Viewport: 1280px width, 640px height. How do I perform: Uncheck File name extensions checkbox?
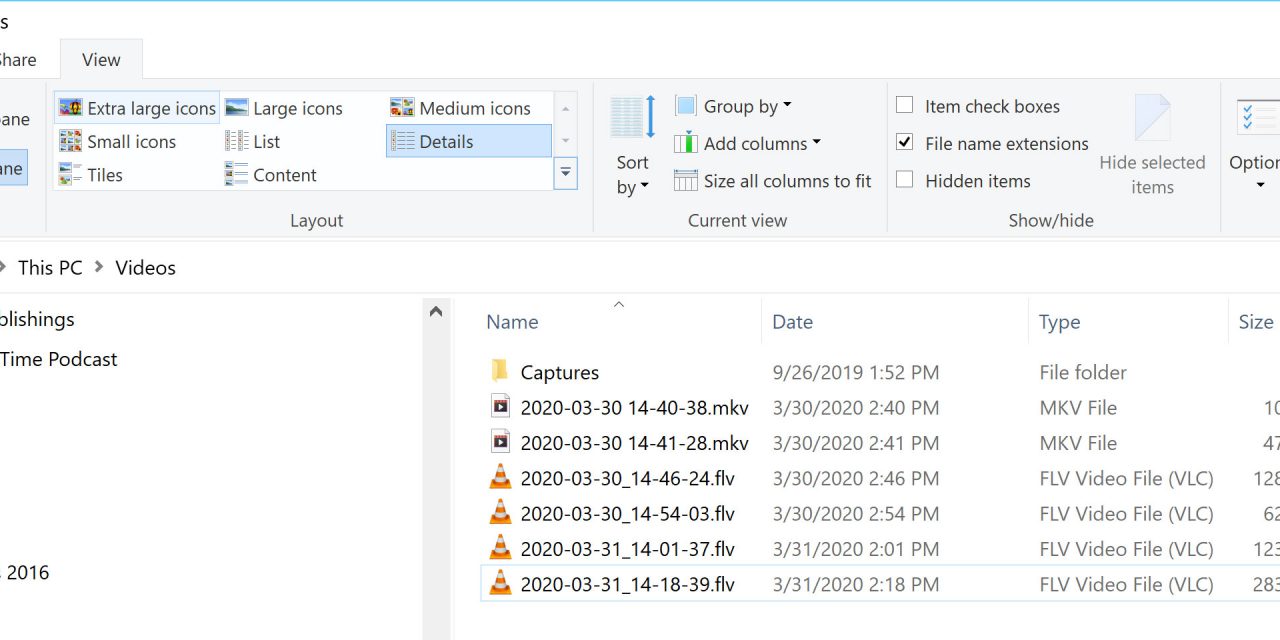click(905, 143)
